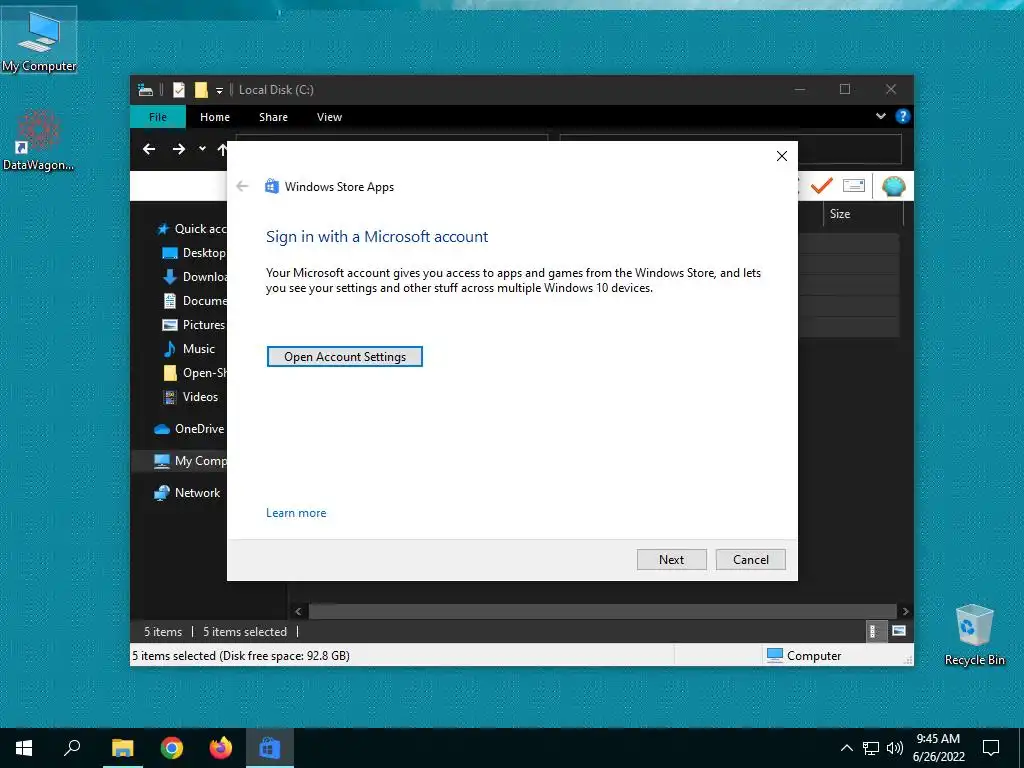The width and height of the screenshot is (1024, 768).
Task: Click the Explorer search box
Action: point(849,150)
